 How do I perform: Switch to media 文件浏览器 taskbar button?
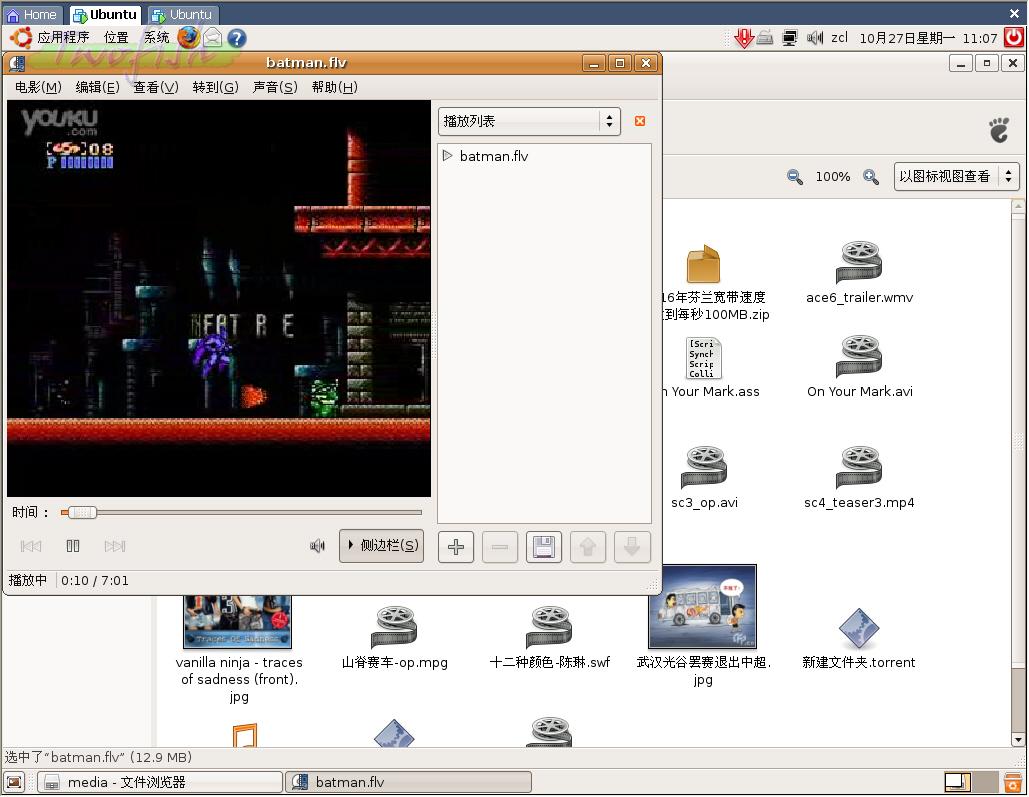[x=159, y=783]
